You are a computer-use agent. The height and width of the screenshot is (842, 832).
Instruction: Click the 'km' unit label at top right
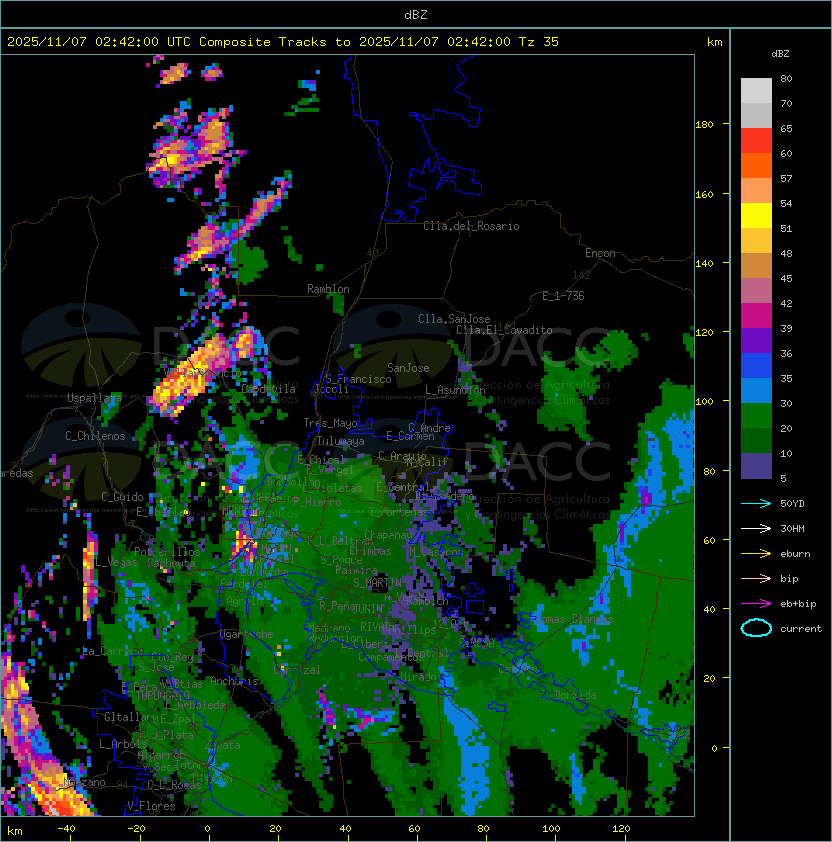pos(714,42)
